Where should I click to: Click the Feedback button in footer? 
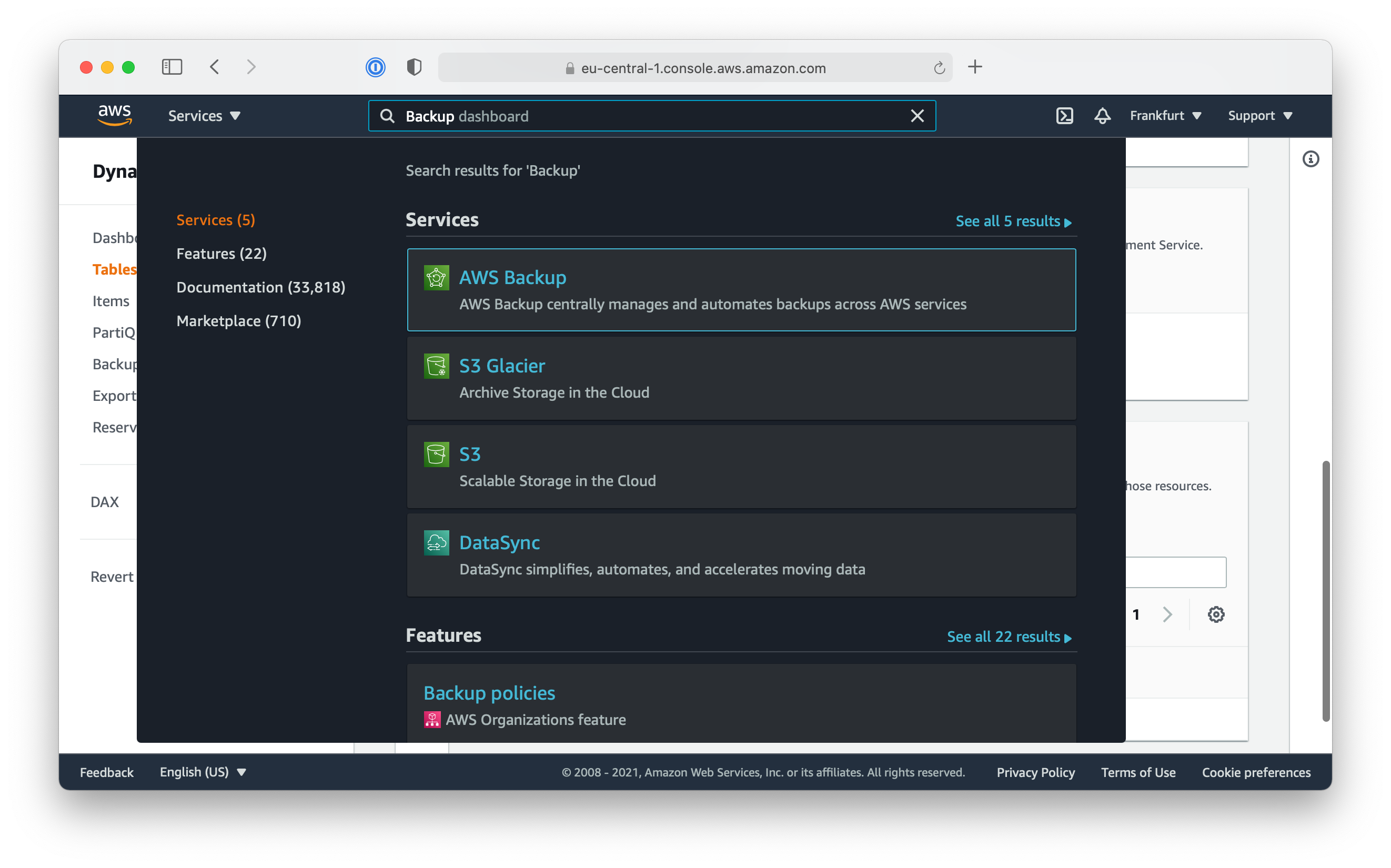click(107, 772)
